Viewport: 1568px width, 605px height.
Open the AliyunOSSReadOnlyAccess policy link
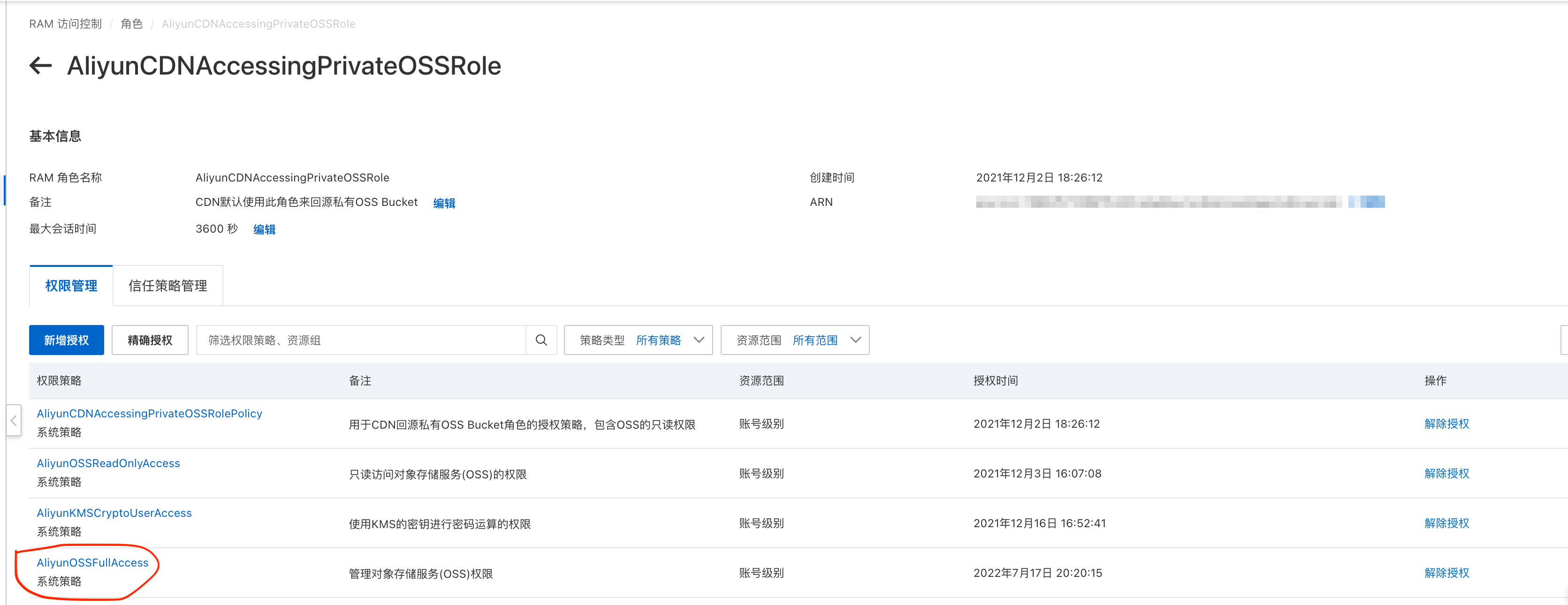tap(108, 463)
